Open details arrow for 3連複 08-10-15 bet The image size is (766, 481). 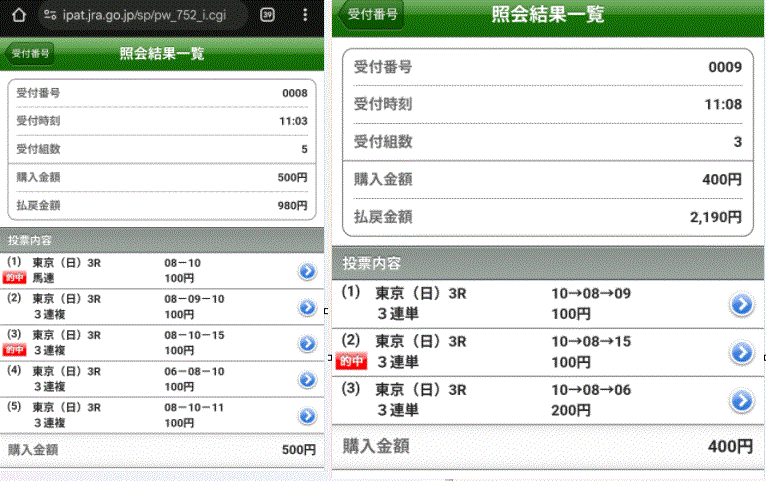pos(307,343)
